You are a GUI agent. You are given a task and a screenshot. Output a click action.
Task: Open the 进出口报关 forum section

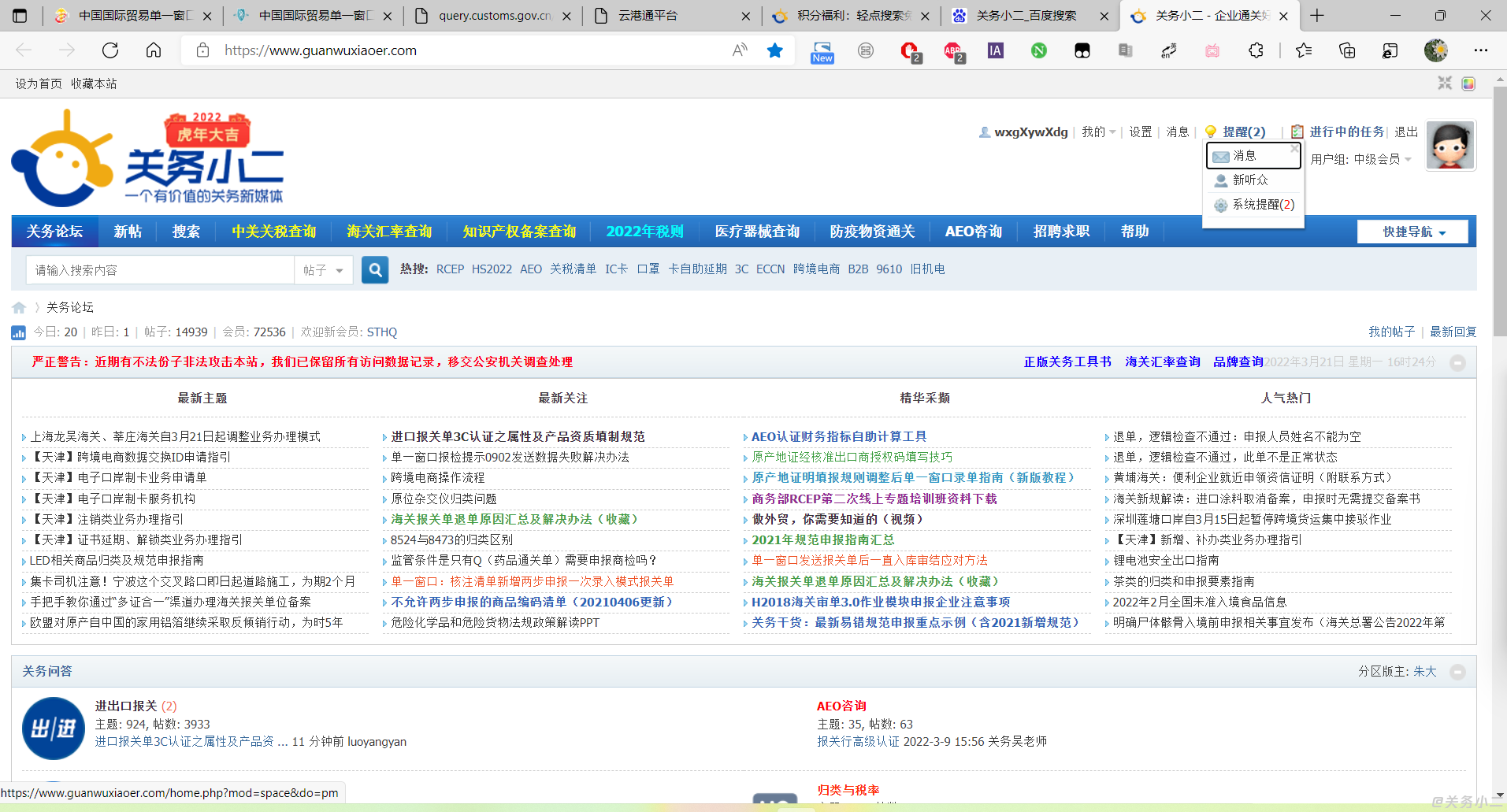126,706
